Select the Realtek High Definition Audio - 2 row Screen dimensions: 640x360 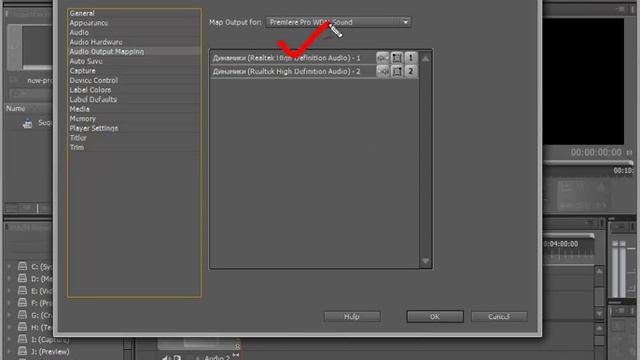(x=314, y=71)
